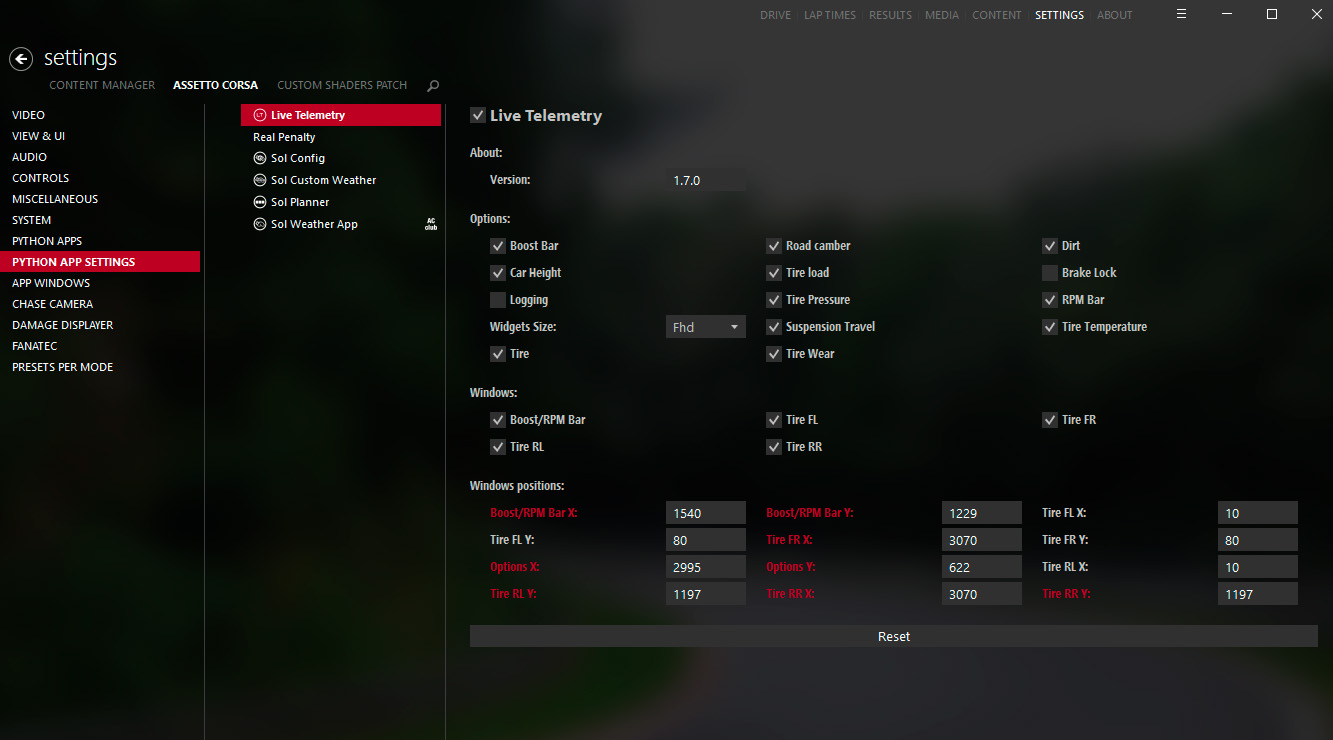Click the AC club badge icon
Image resolution: width=1333 pixels, height=740 pixels.
[x=431, y=224]
